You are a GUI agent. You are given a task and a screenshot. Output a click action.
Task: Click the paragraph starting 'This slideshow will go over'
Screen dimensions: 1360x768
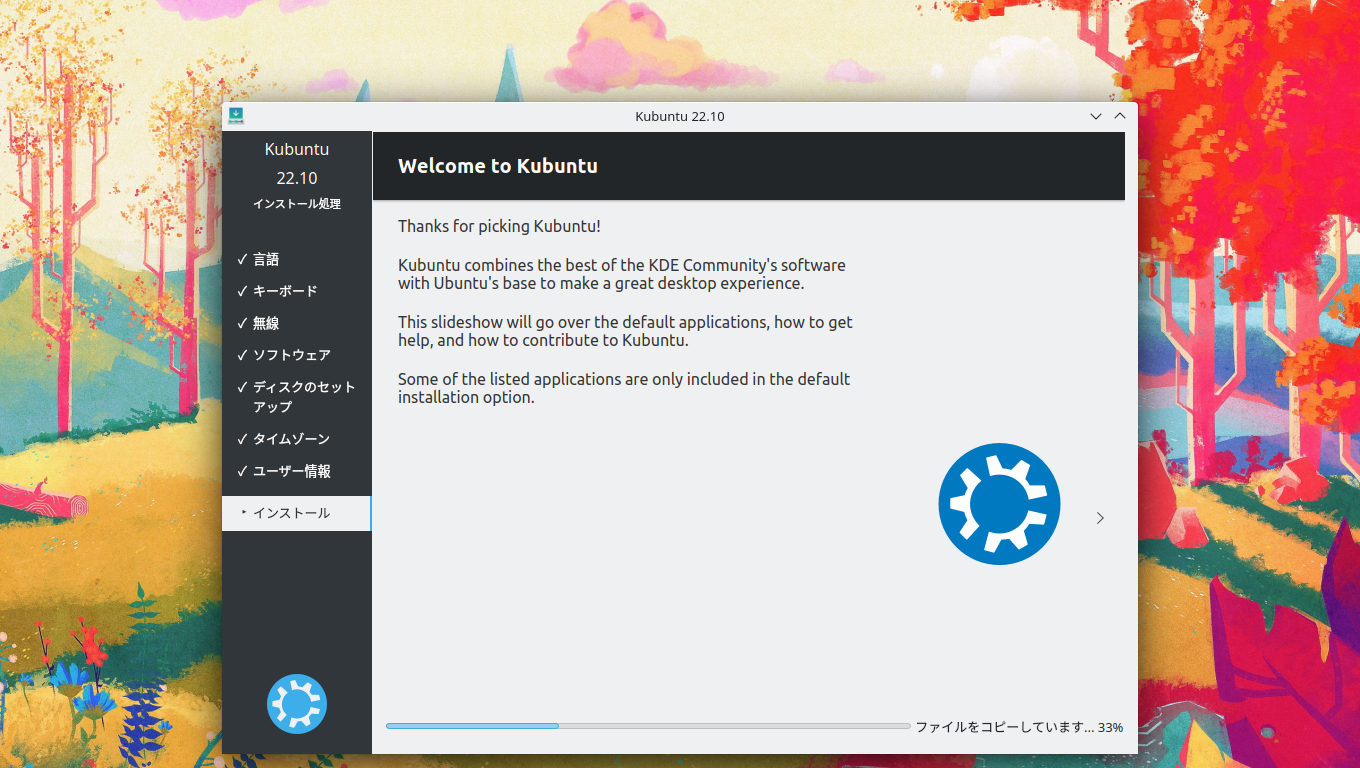coord(625,331)
